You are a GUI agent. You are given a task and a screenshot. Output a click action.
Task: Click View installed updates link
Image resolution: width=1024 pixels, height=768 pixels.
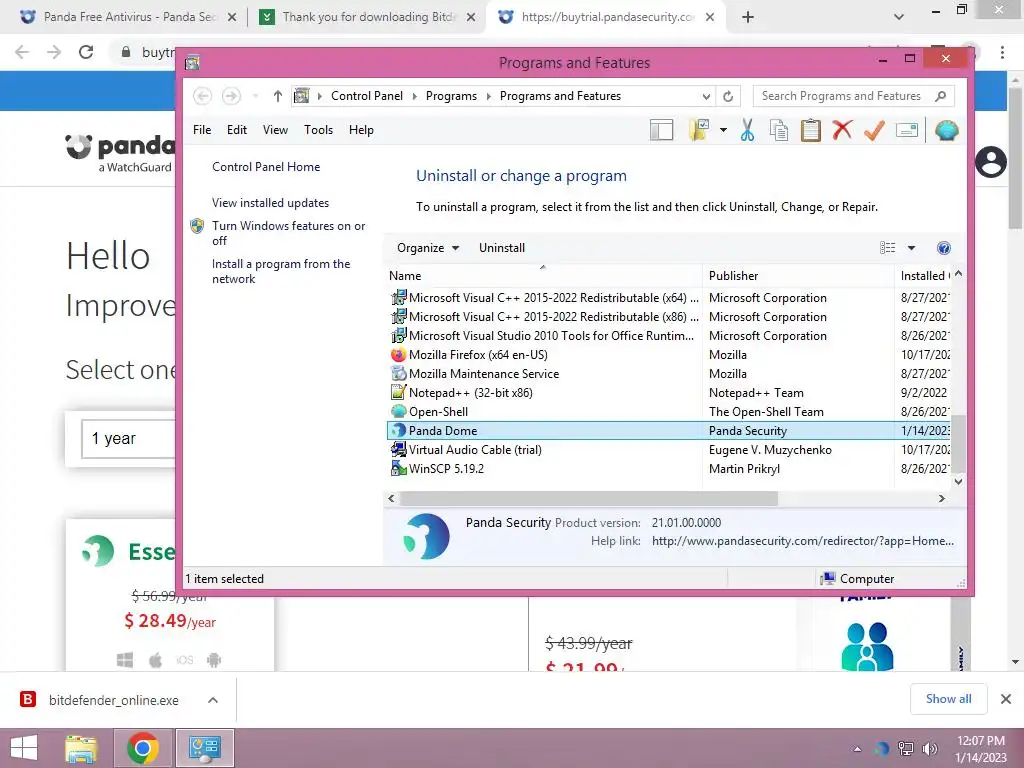[270, 203]
